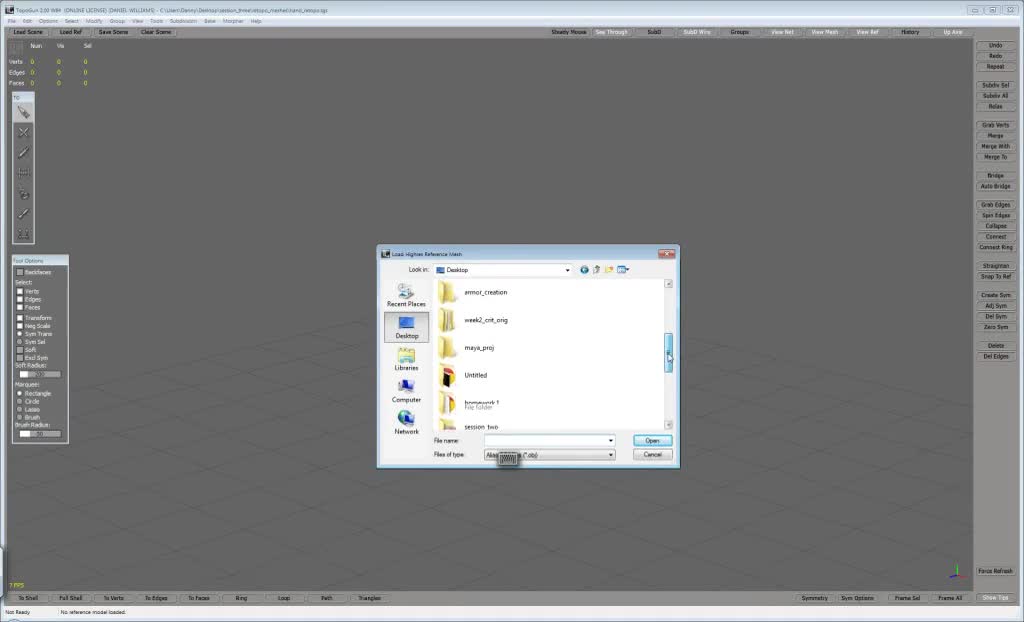Open the View Menu dropdown in the dialog
The width and height of the screenshot is (1024, 622).
coord(623,270)
